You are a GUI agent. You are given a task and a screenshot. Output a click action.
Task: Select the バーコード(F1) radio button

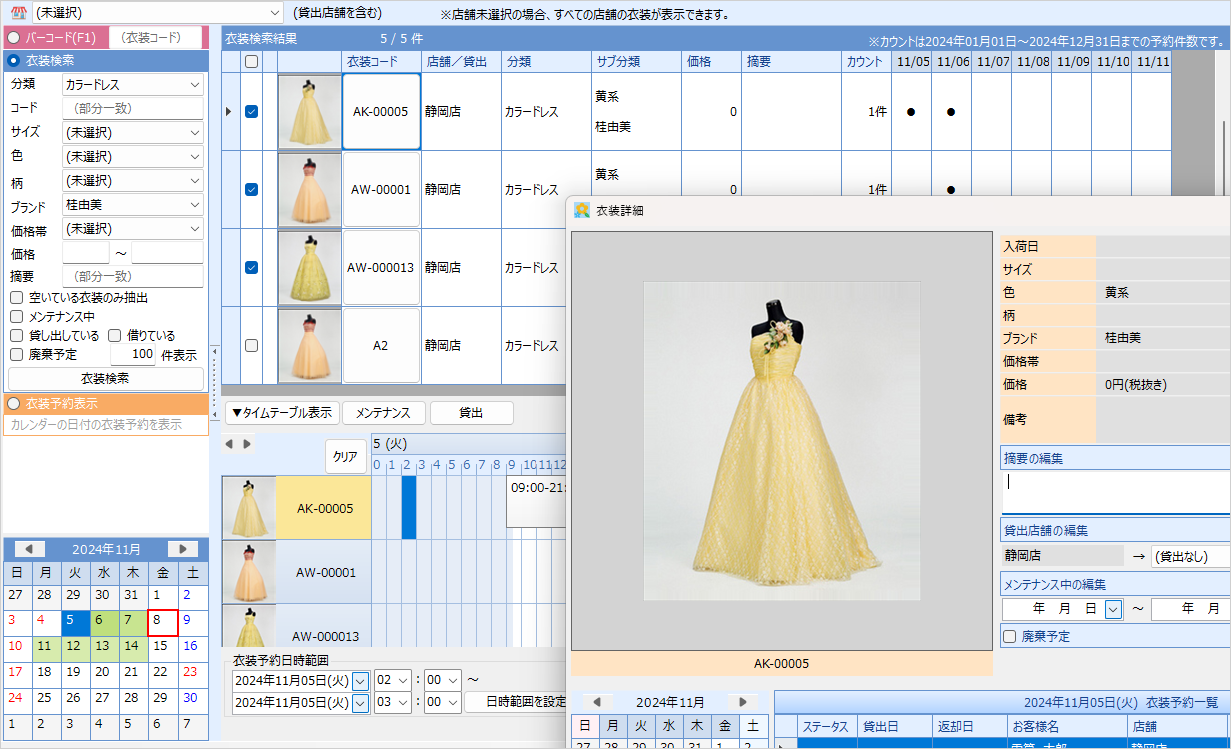click(14, 37)
